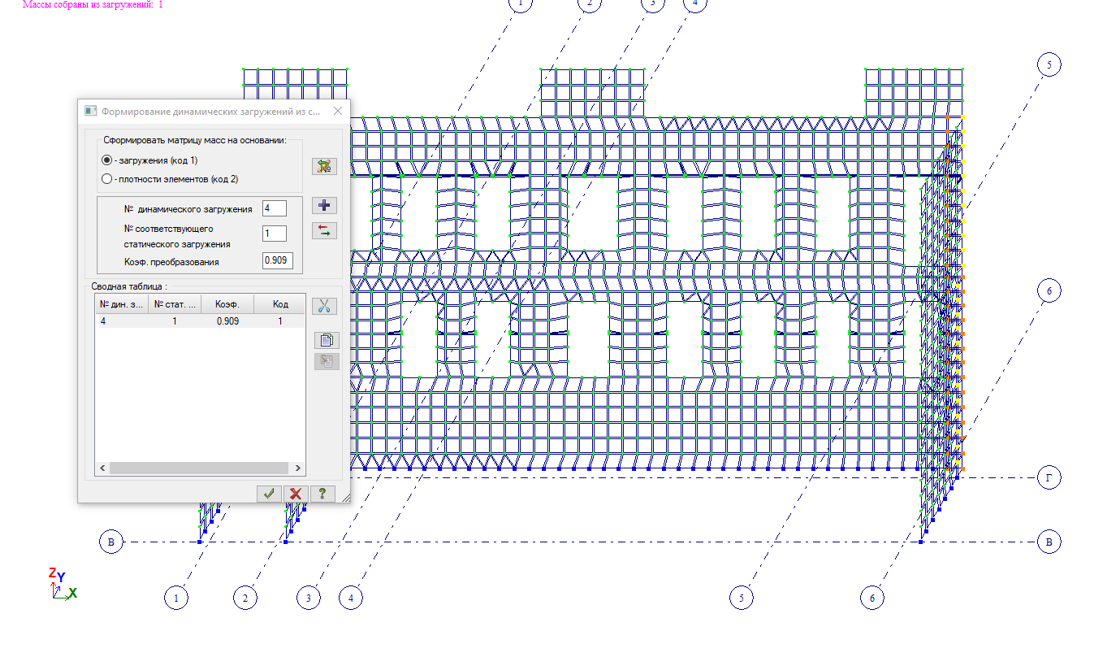Click the Код column header
This screenshot has height=652, width=1100.
280,304
